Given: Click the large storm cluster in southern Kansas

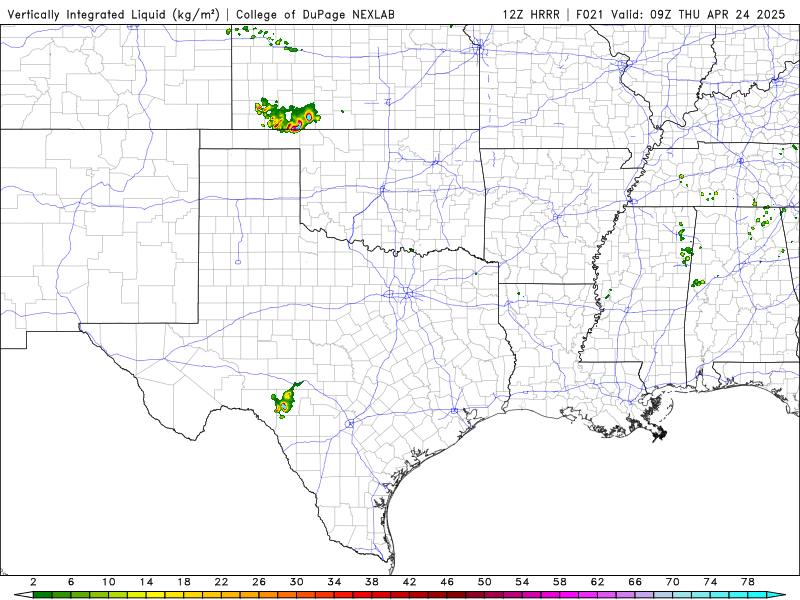Looking at the screenshot, I should pos(288,116).
